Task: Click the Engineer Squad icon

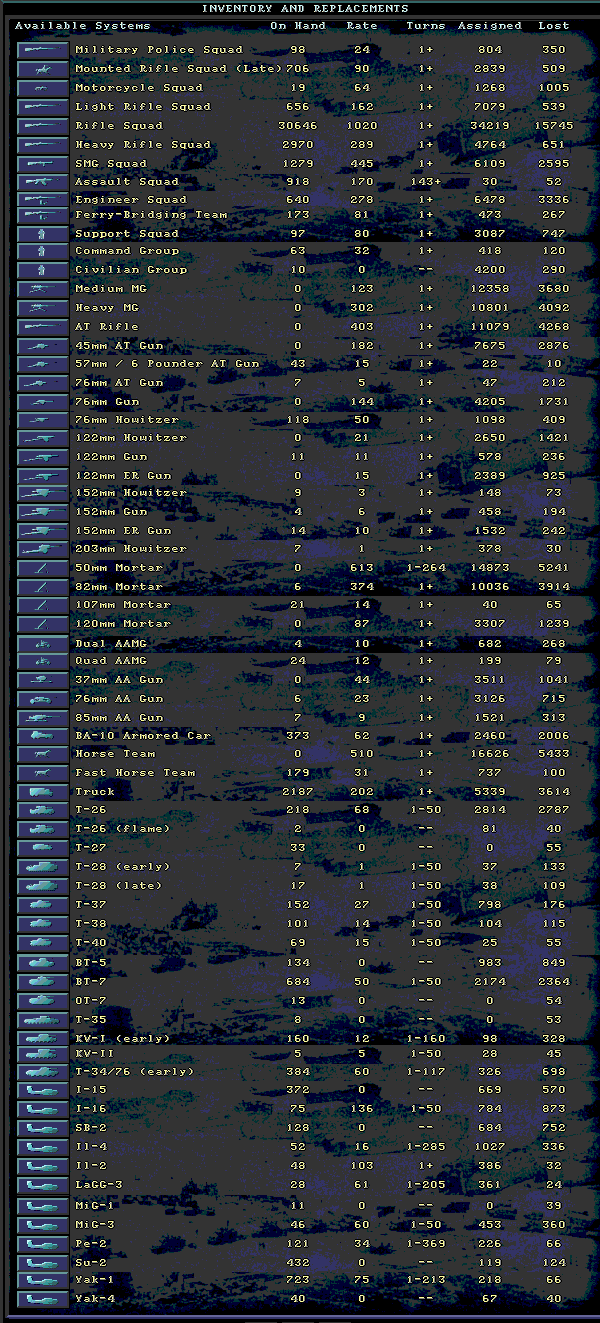Action: [43, 200]
